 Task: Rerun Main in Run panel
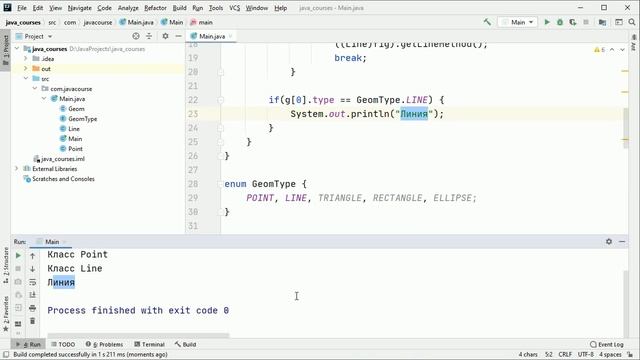[18, 256]
